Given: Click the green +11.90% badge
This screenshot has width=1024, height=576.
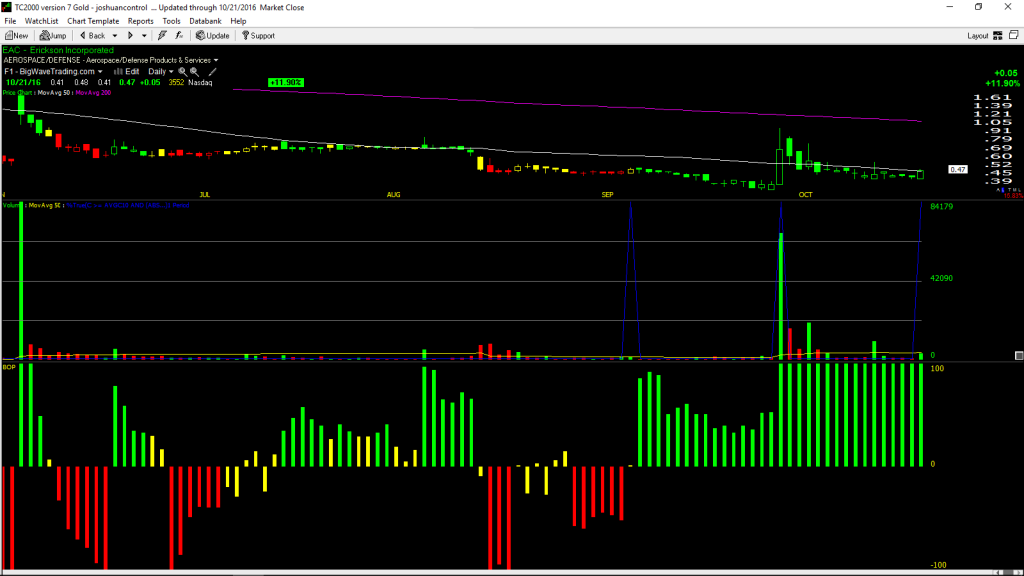Looking at the screenshot, I should (x=286, y=82).
